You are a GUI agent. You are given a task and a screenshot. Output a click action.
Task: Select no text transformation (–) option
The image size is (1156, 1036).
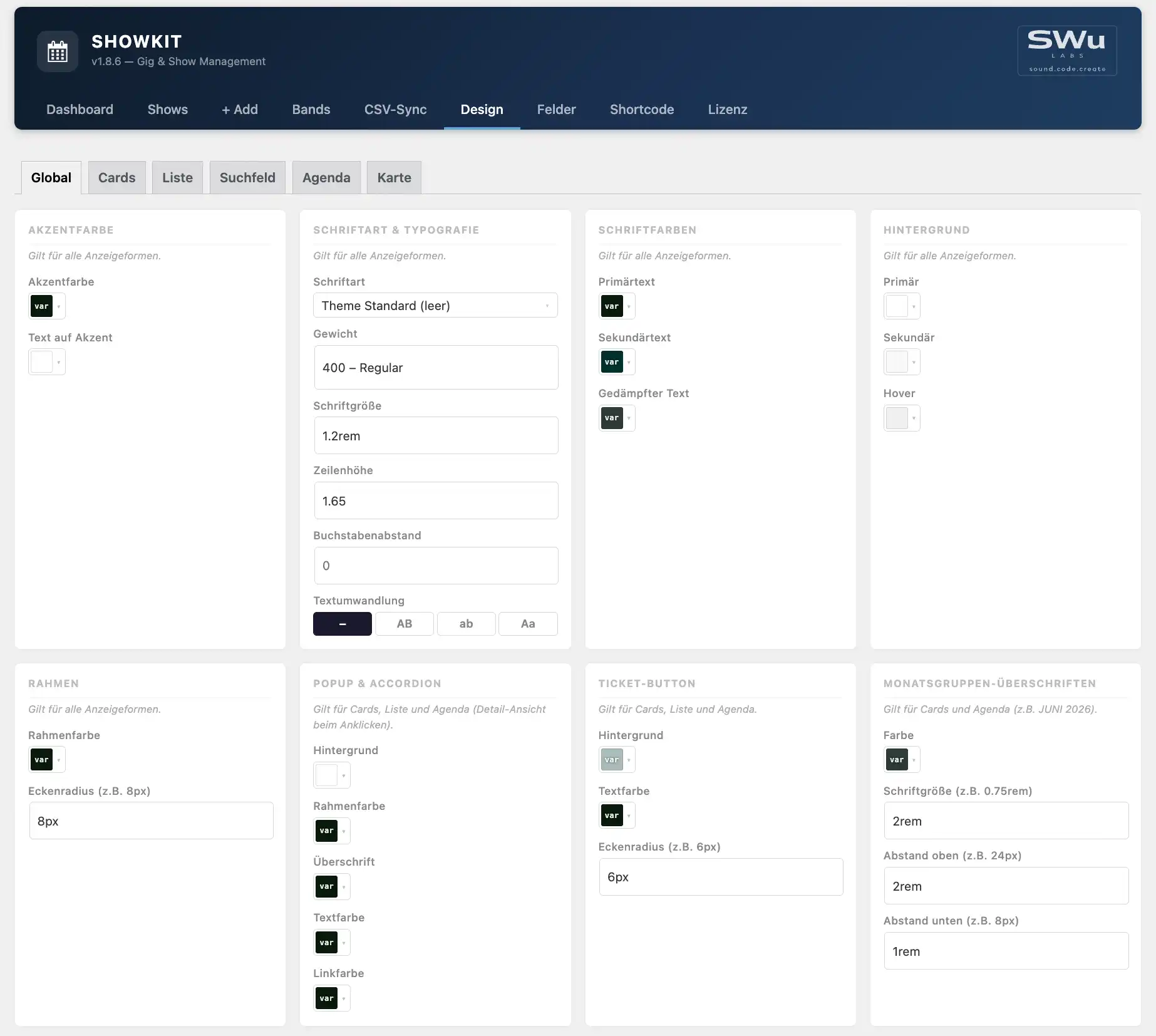coord(343,624)
